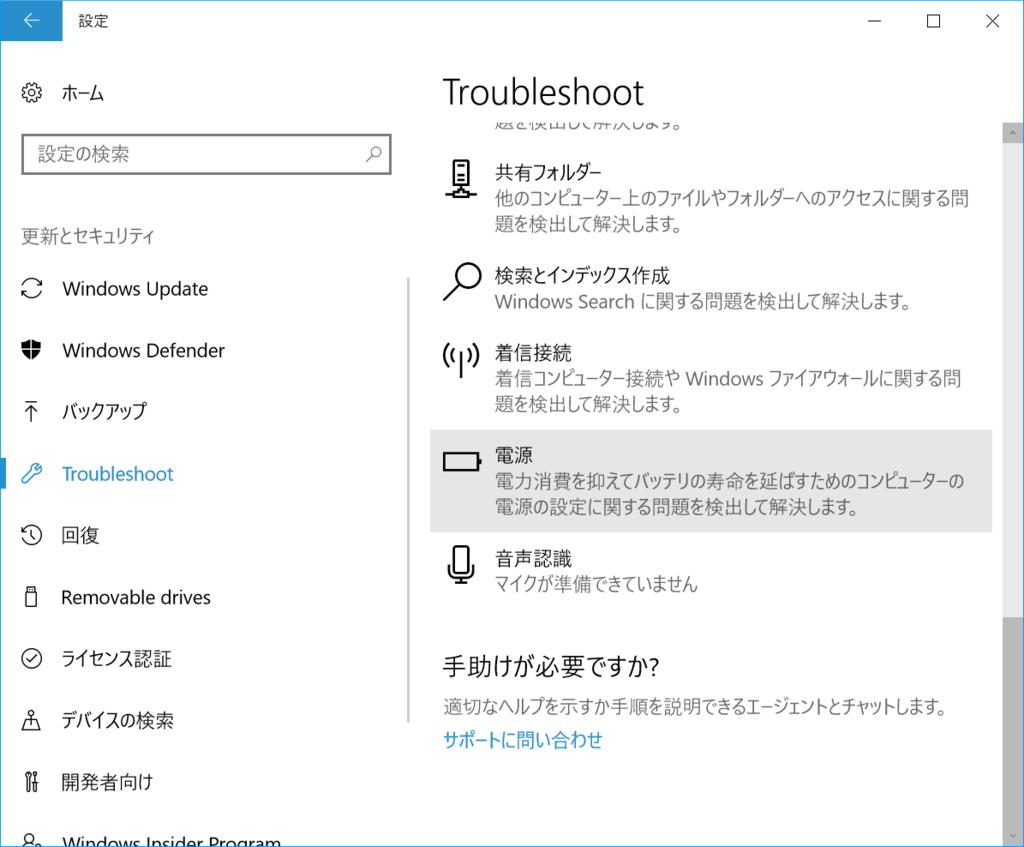
Task: Open サポートに問い合わせ support link
Action: [x=522, y=739]
